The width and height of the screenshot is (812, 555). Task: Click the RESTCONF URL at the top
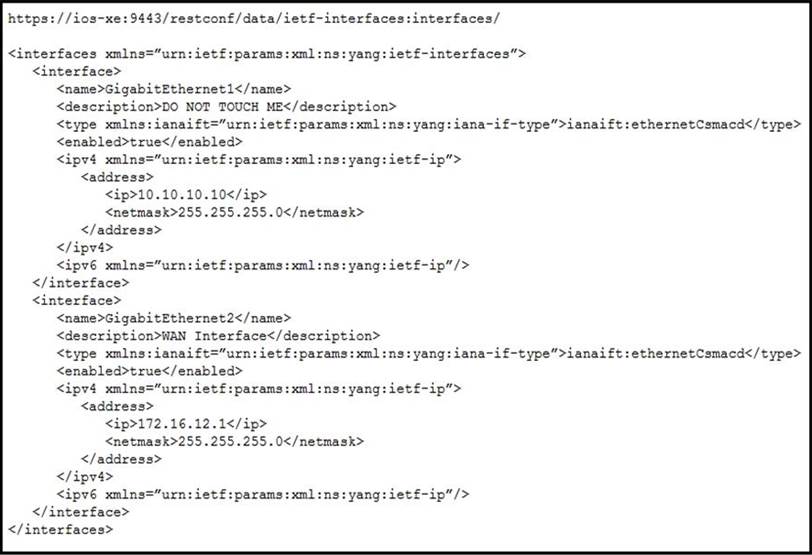(254, 19)
